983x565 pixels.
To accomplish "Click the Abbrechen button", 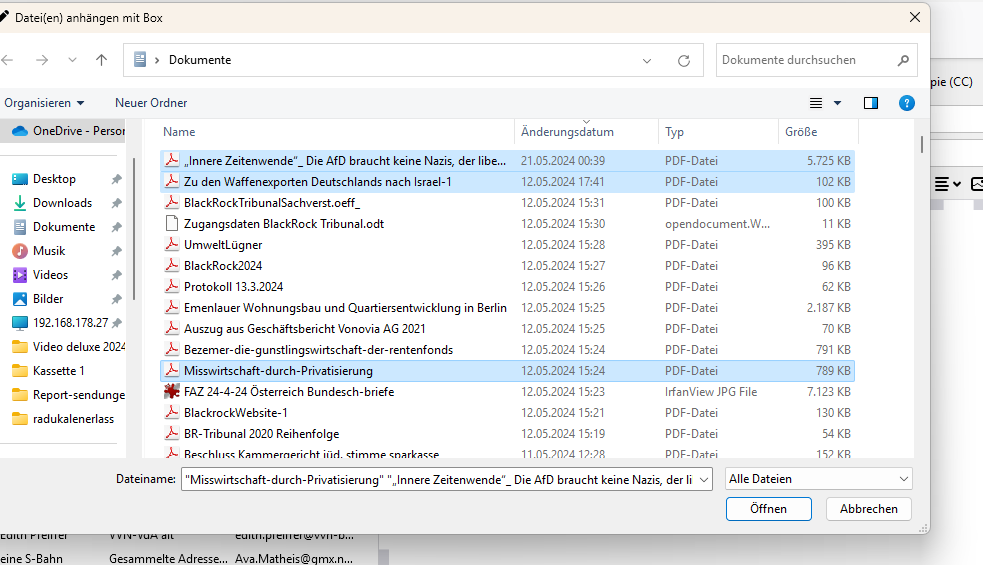I will (868, 509).
